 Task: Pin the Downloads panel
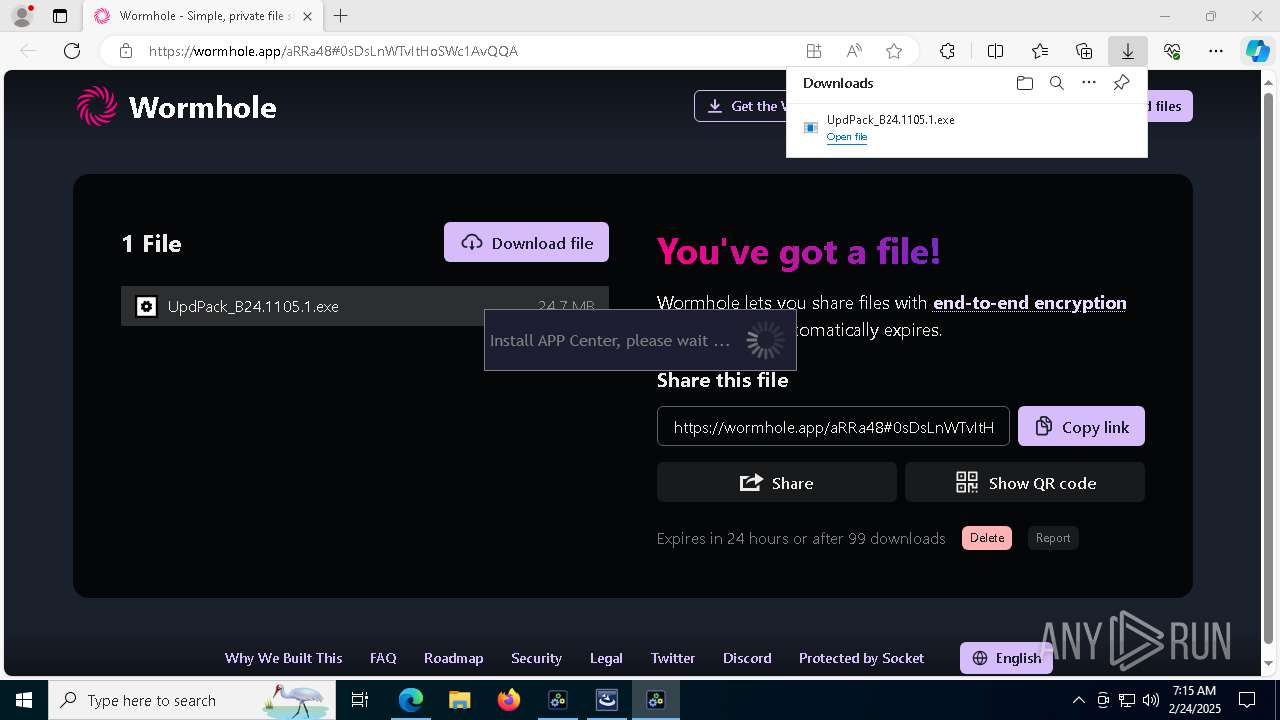click(x=1121, y=83)
